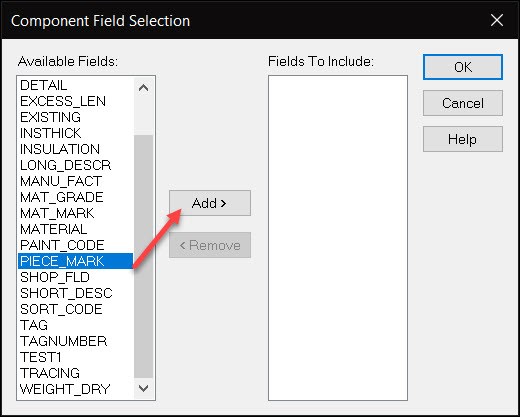Click the Add > button
The height and width of the screenshot is (417, 520).
tap(210, 203)
